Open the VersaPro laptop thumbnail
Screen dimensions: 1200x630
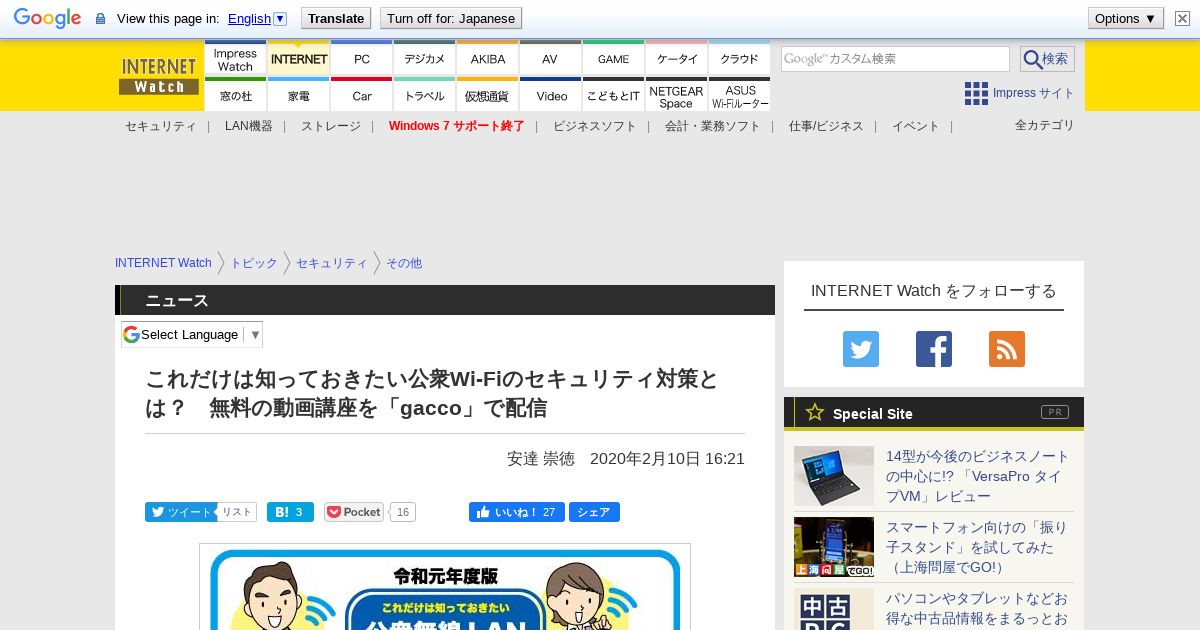click(x=834, y=476)
